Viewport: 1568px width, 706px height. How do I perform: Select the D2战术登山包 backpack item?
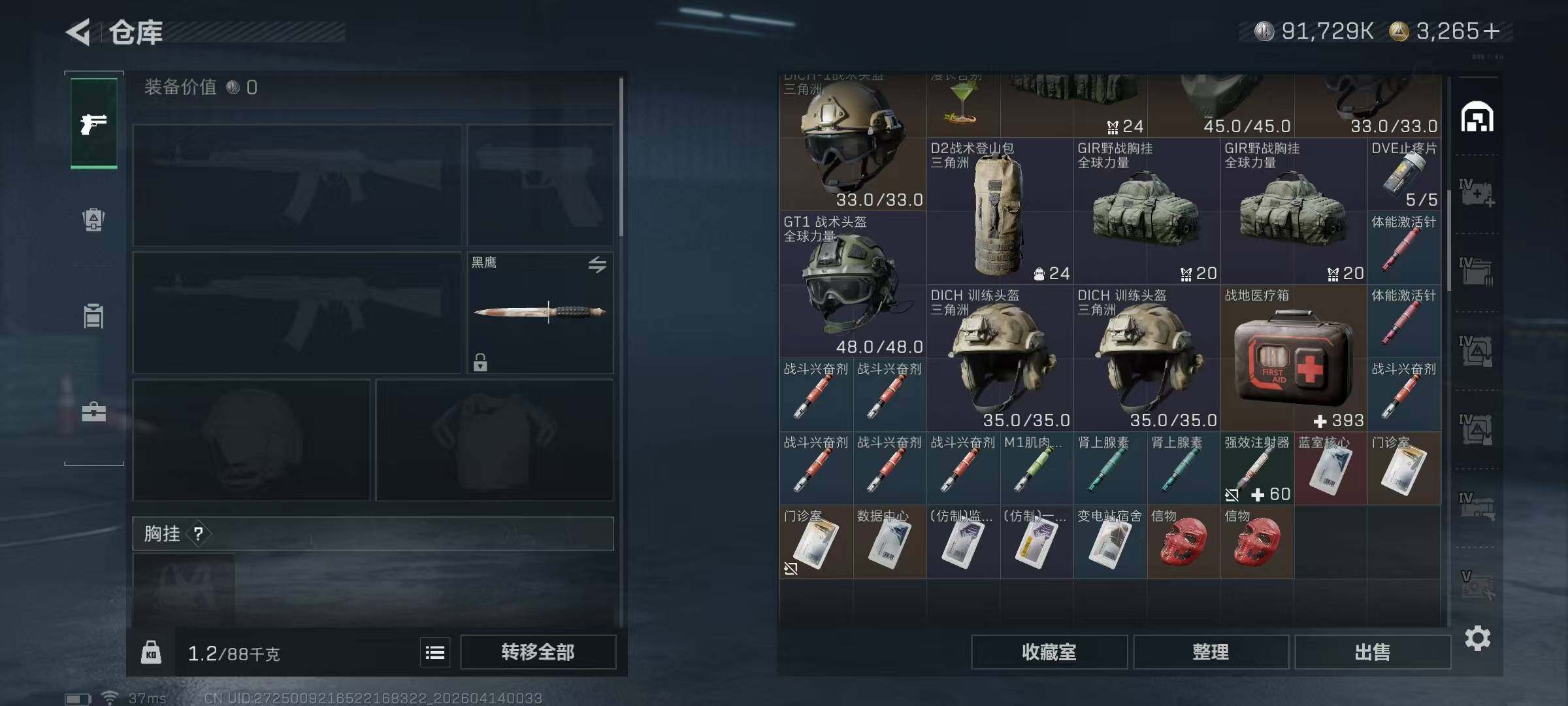click(x=1000, y=211)
